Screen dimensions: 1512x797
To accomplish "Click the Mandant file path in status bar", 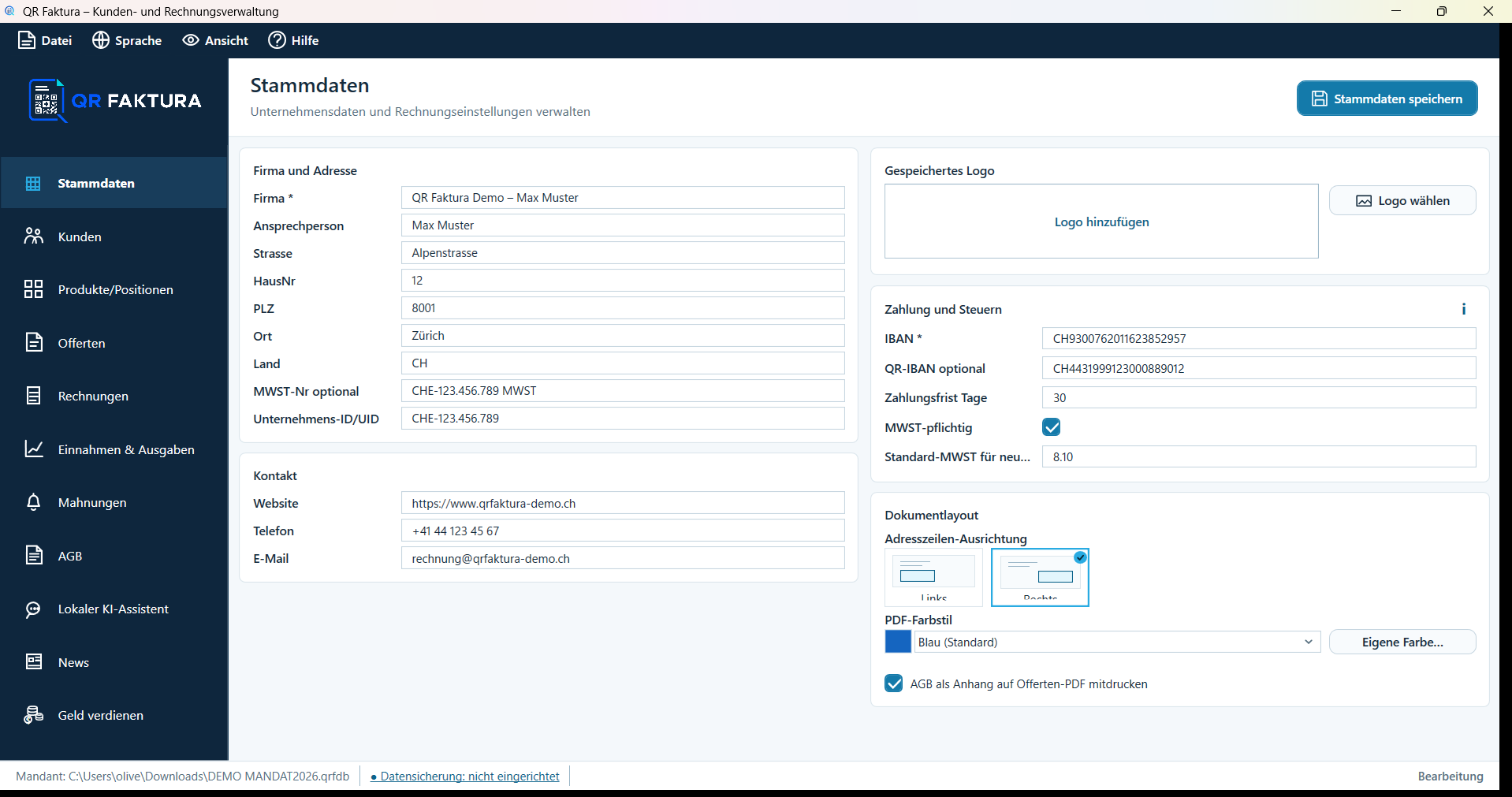I will tap(183, 777).
